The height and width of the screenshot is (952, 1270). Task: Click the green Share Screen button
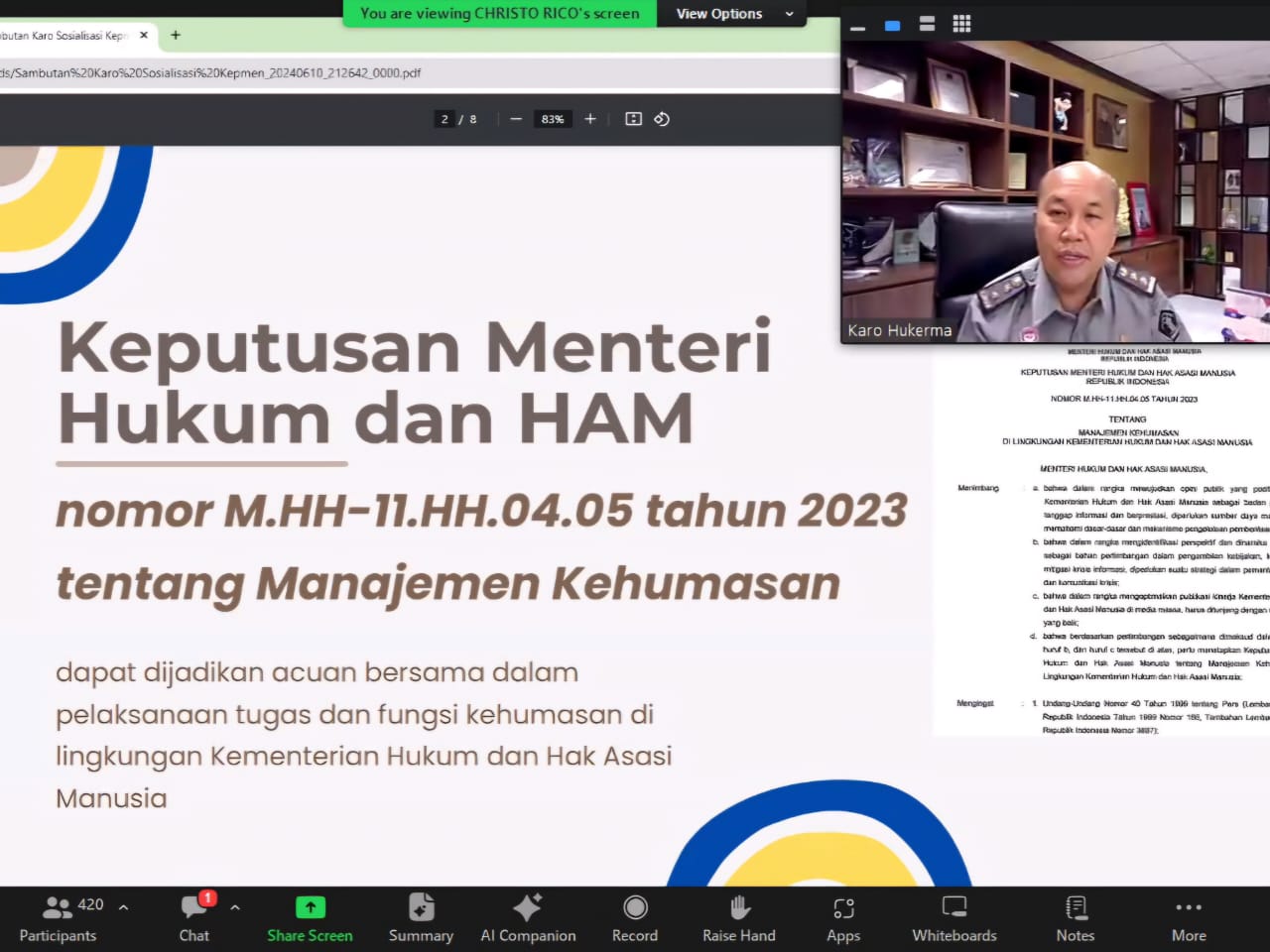tap(310, 919)
